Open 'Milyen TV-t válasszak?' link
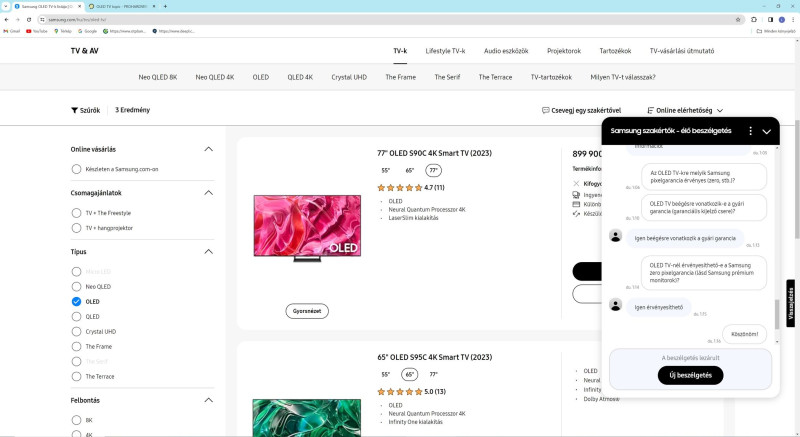800x437 pixels. point(622,77)
